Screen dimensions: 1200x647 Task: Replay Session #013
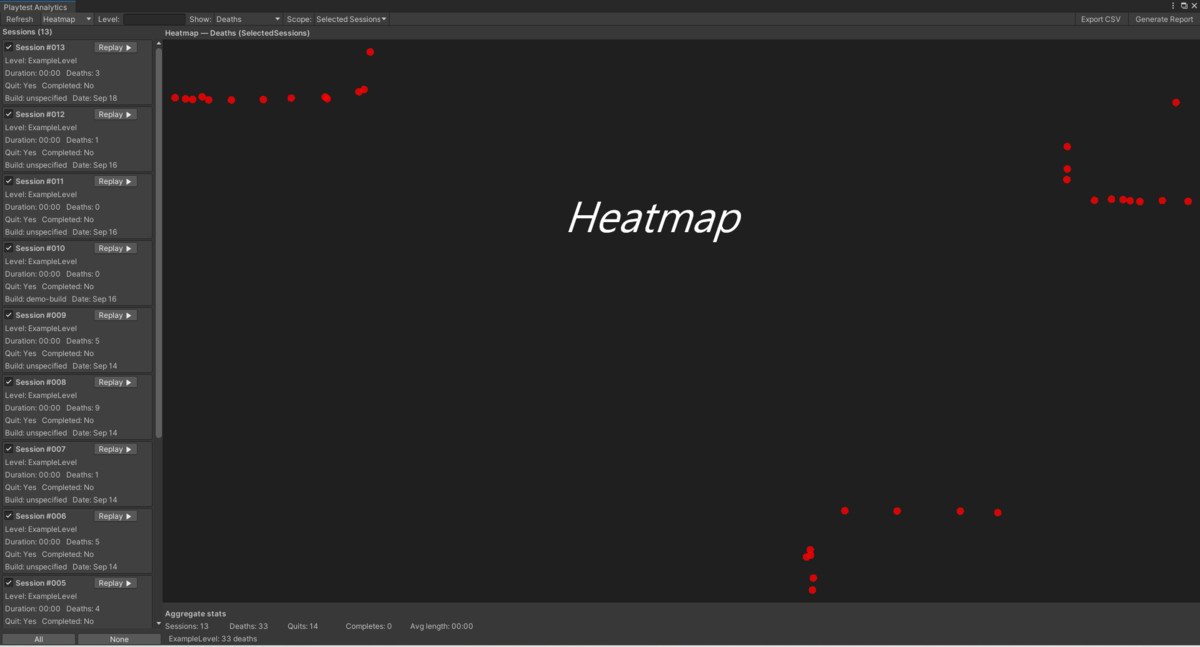pyautogui.click(x=115, y=47)
